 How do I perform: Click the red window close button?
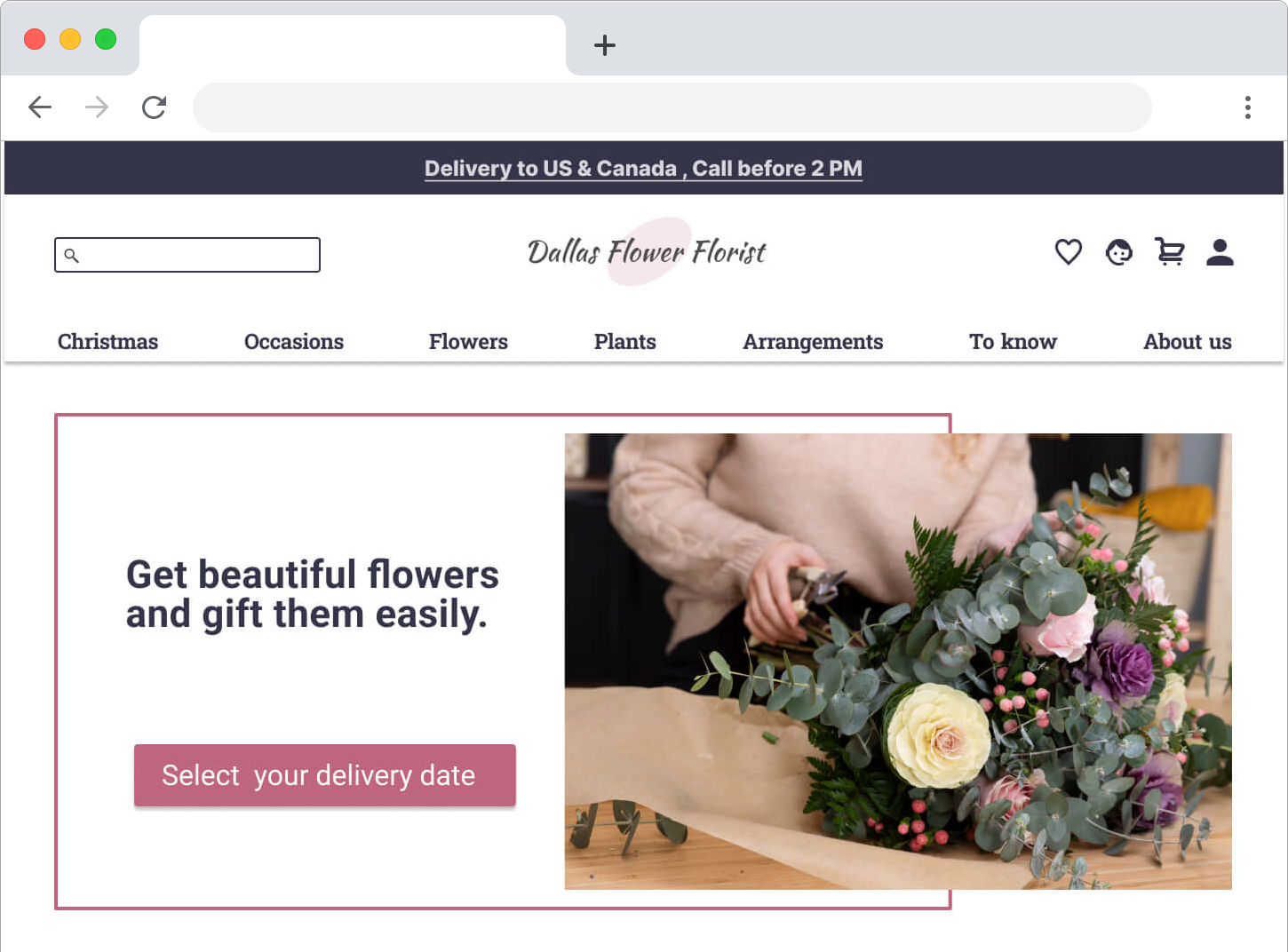(x=35, y=39)
